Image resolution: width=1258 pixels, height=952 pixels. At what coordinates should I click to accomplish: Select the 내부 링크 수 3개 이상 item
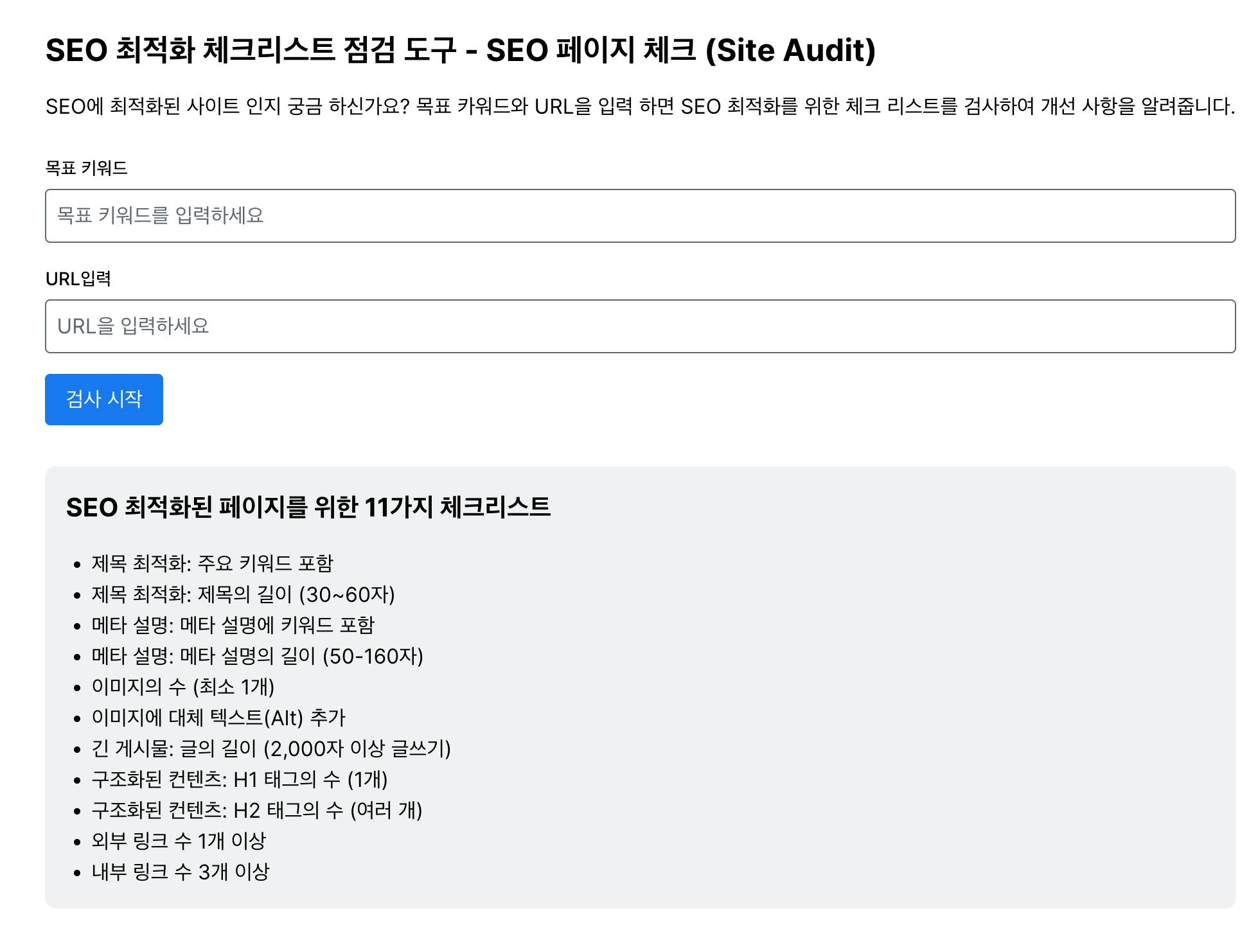click(181, 872)
